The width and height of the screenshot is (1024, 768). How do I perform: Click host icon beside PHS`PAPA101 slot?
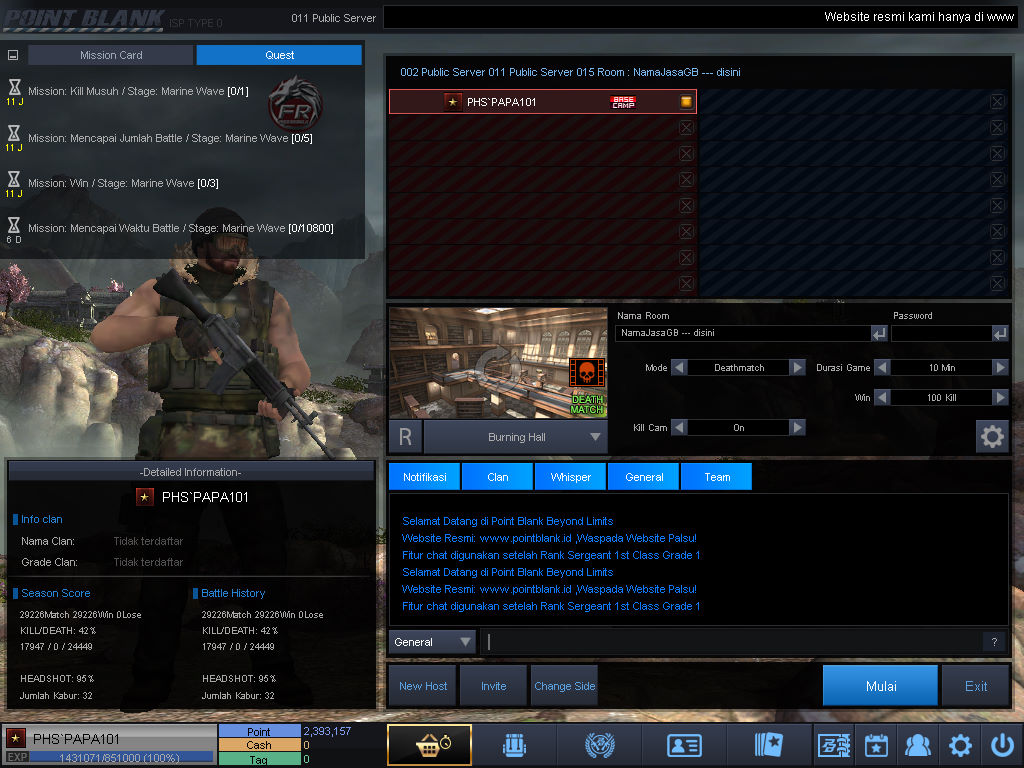[686, 101]
